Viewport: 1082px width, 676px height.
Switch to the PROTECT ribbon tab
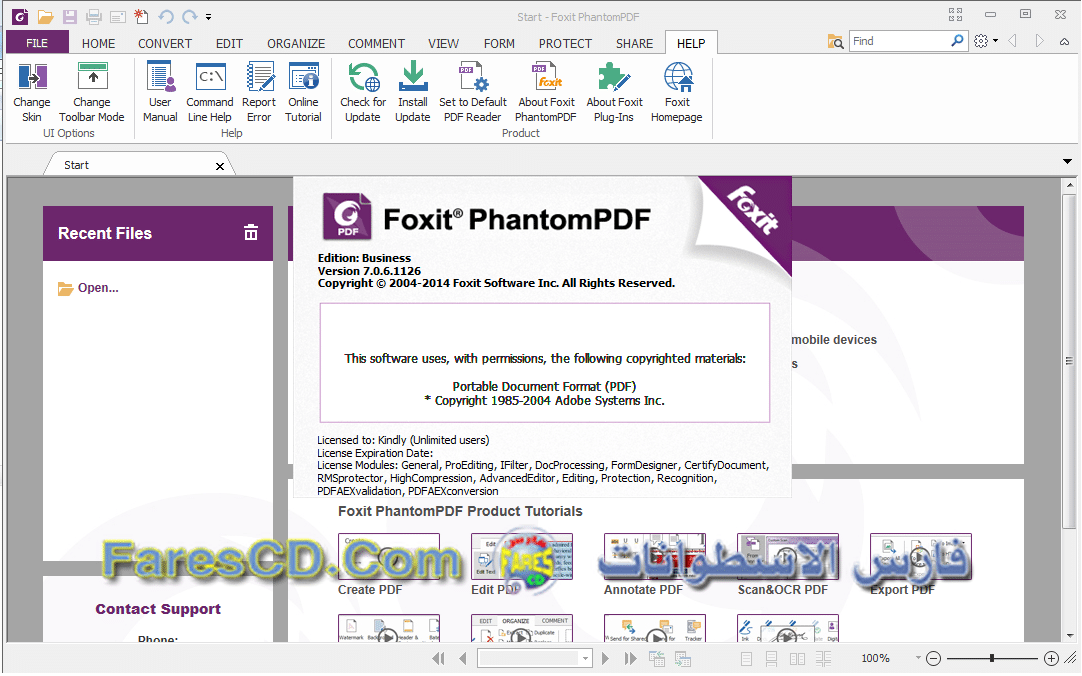565,43
